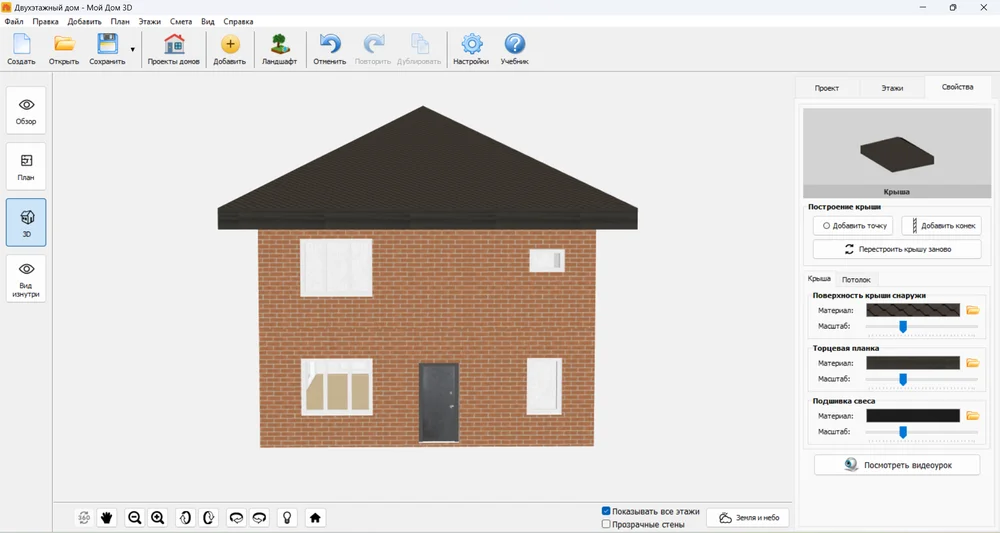Reset view with the home icon
The image size is (1000, 533).
coord(315,518)
